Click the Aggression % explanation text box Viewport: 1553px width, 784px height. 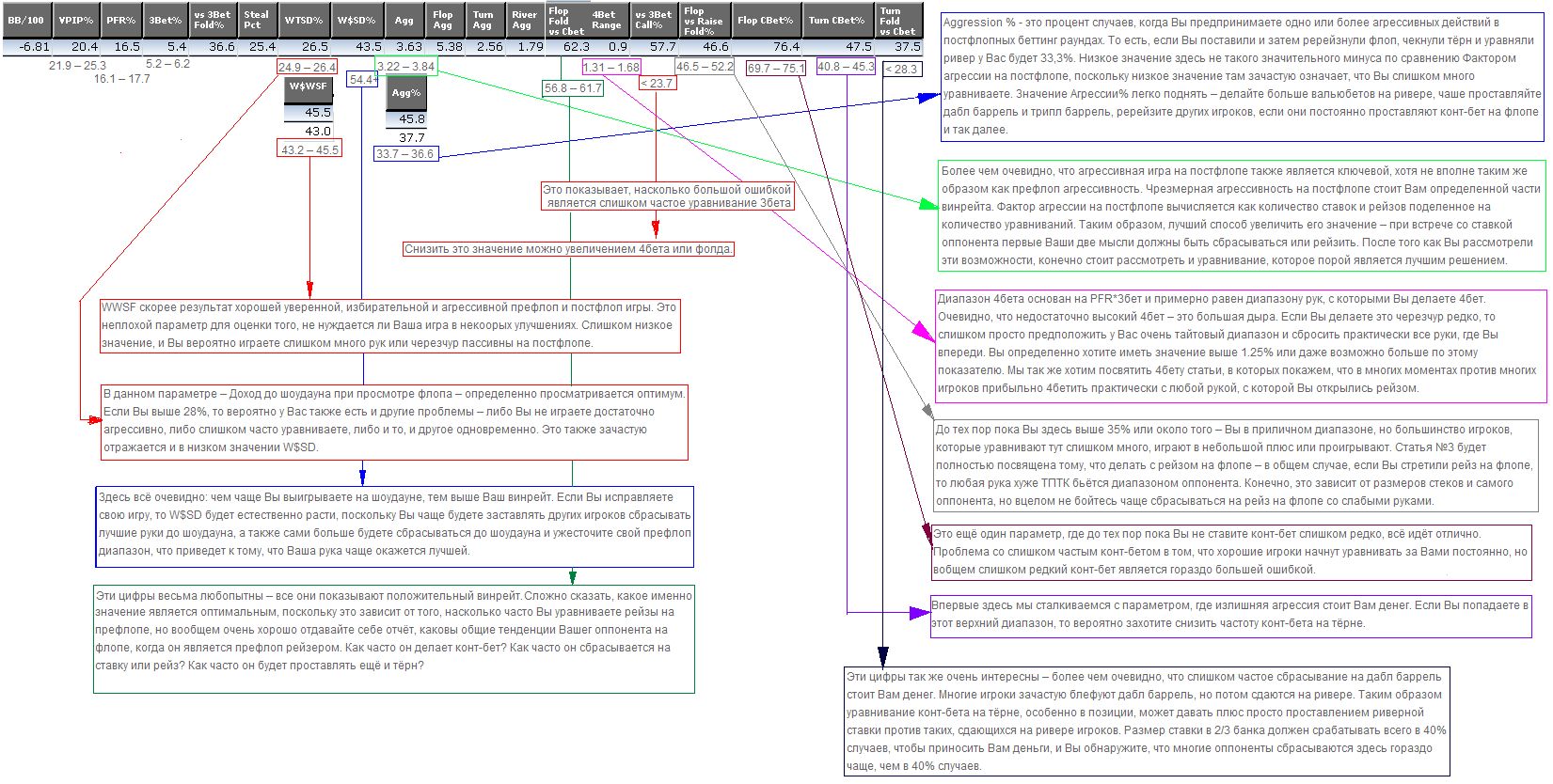(x=1242, y=76)
